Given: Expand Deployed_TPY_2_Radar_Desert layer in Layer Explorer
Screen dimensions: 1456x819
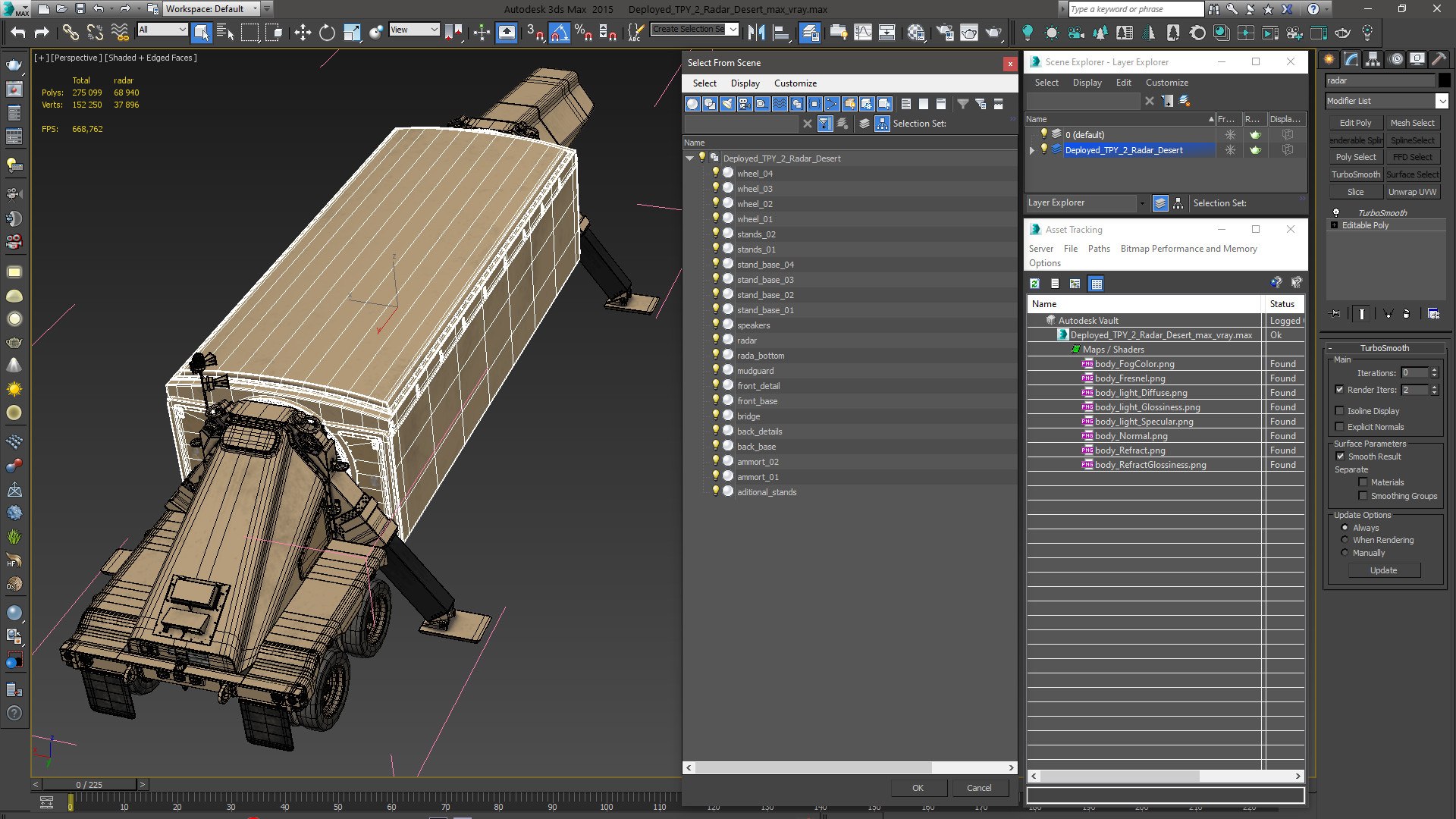Looking at the screenshot, I should pos(1032,150).
